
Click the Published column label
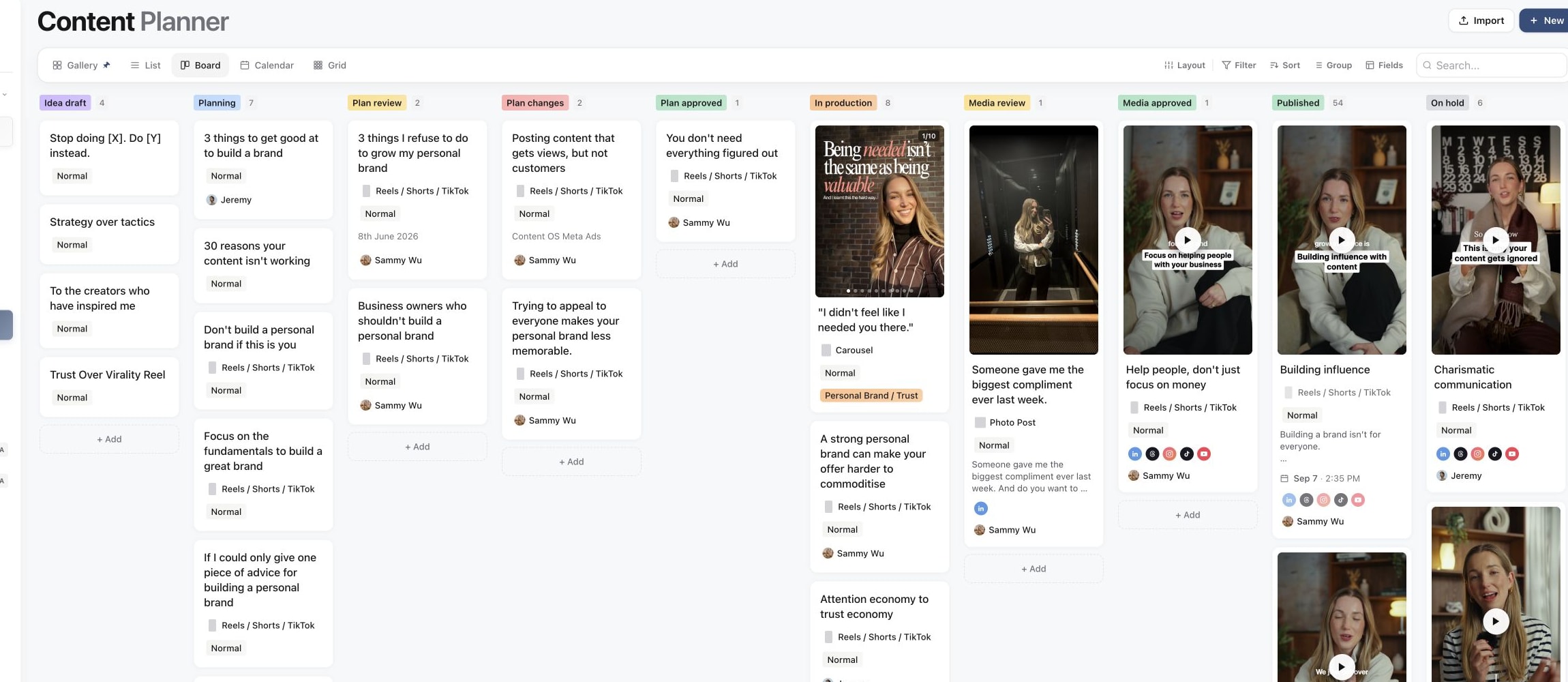tap(1298, 103)
